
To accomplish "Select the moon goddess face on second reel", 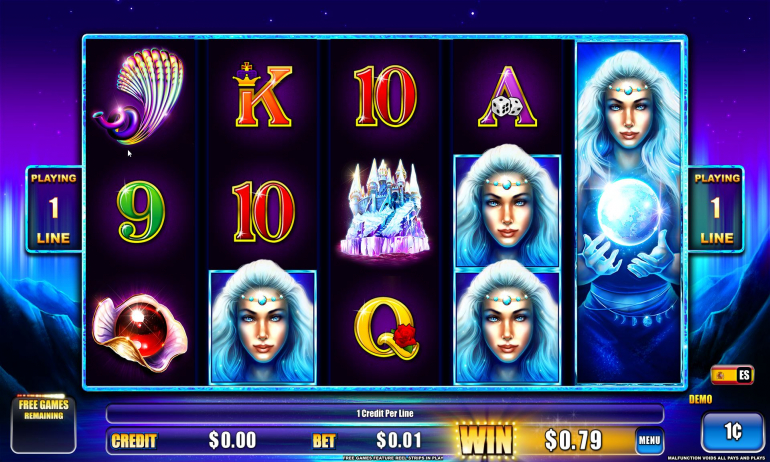I will click(x=263, y=326).
